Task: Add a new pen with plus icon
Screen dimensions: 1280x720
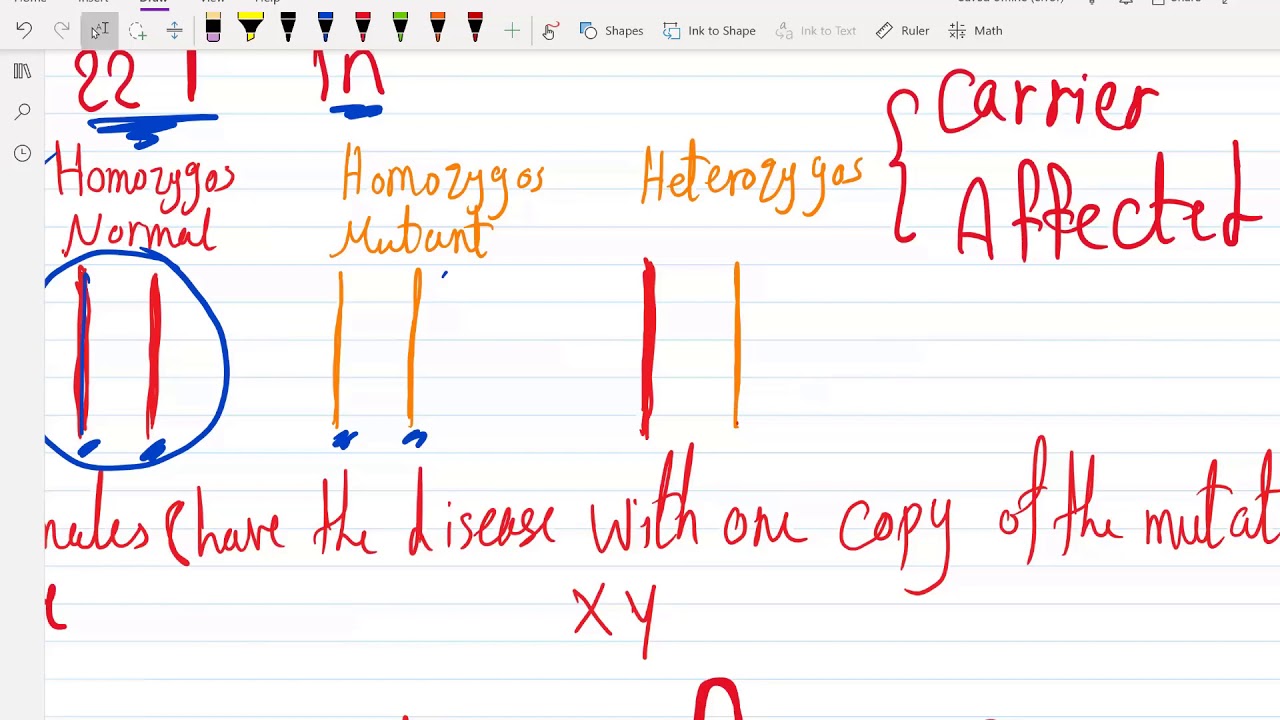Action: (512, 31)
